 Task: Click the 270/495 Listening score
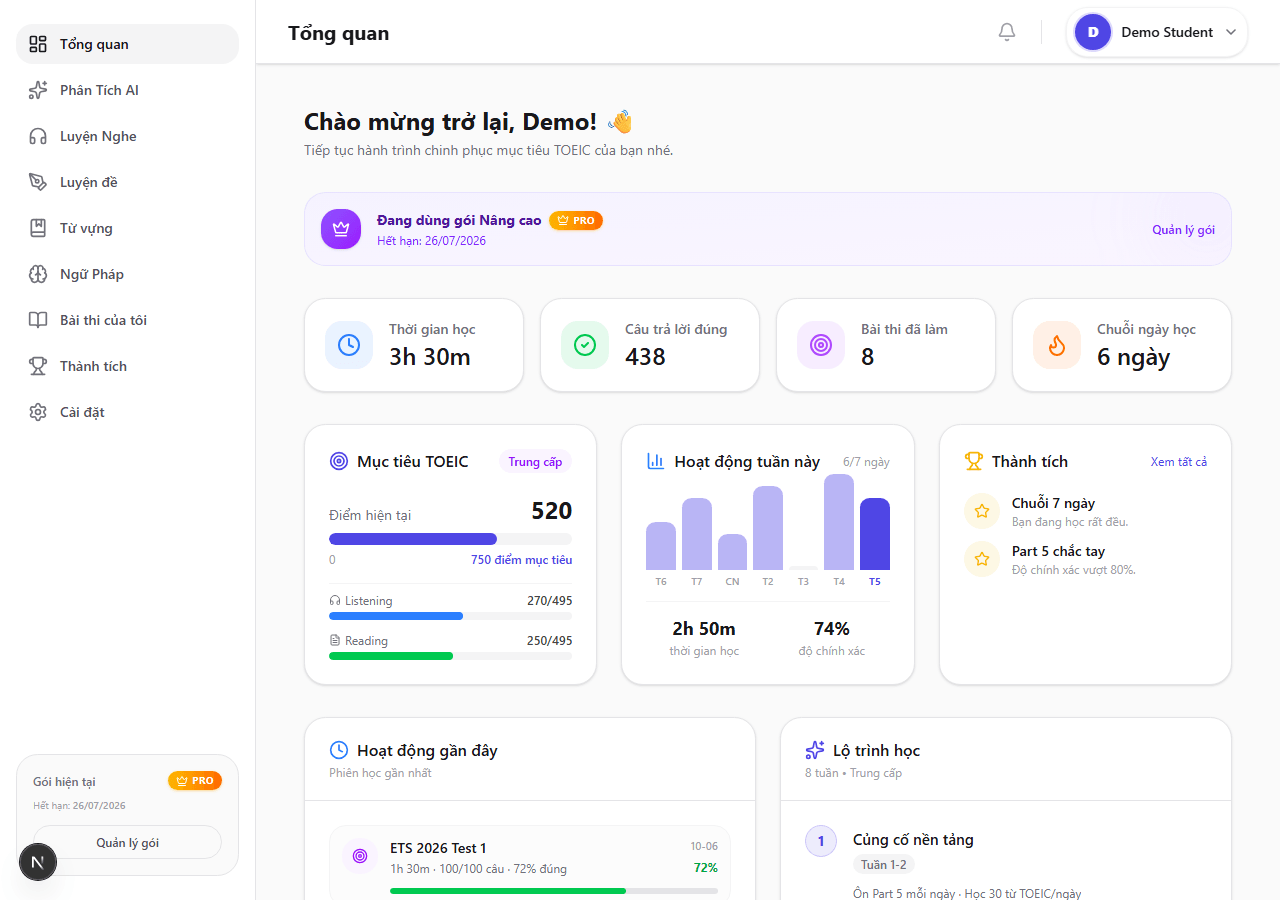coord(550,601)
